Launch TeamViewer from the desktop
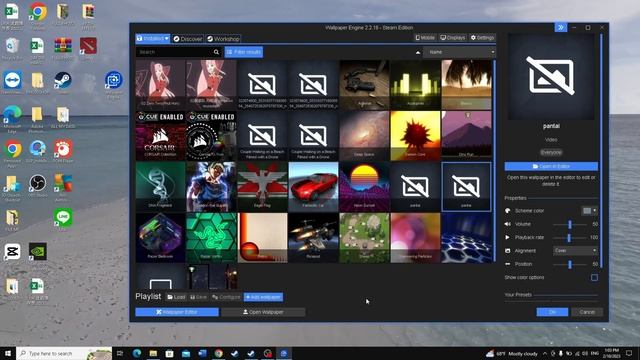Viewport: 640px width, 360px height. pyautogui.click(x=12, y=80)
